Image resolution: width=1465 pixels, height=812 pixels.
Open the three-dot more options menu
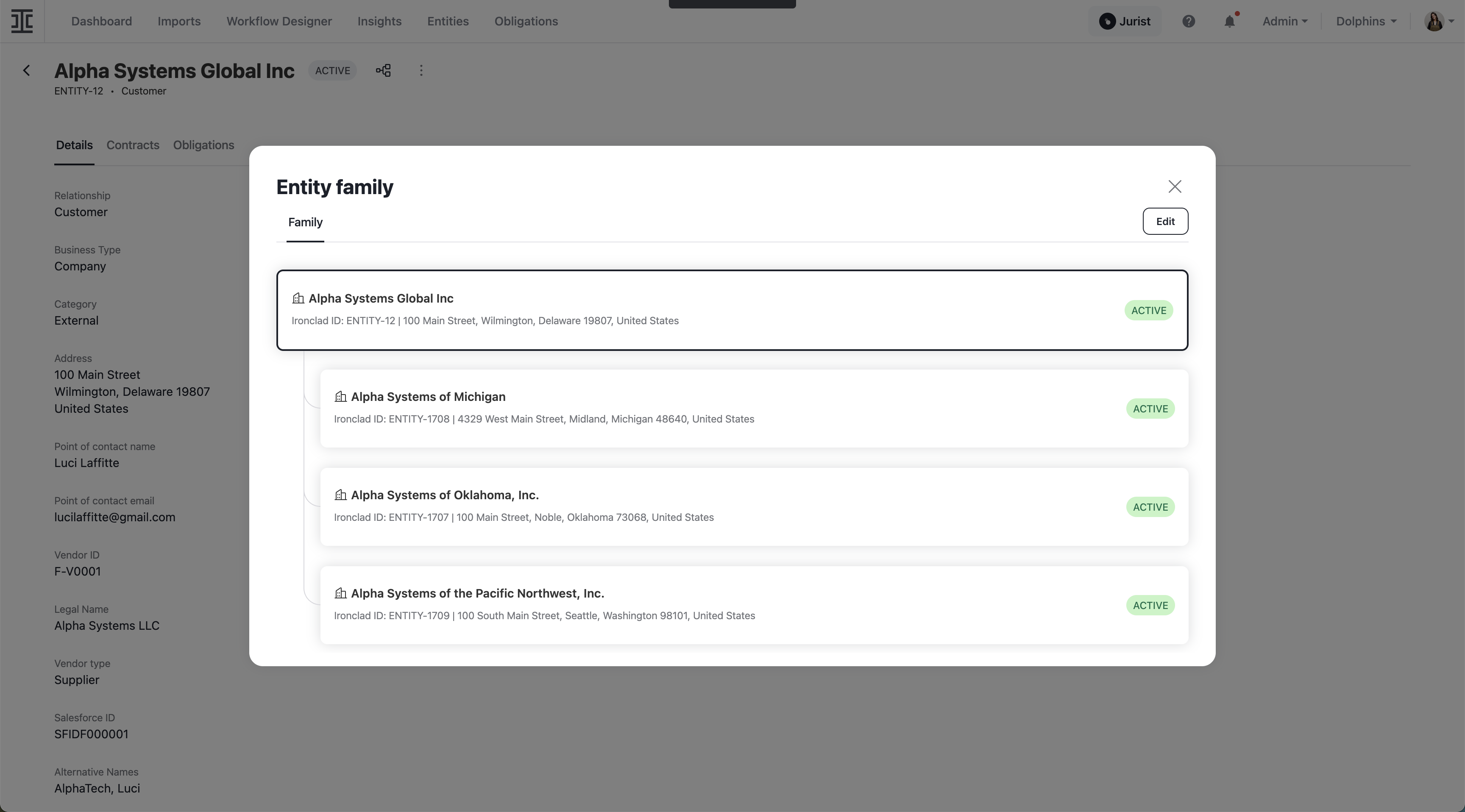[x=421, y=70]
